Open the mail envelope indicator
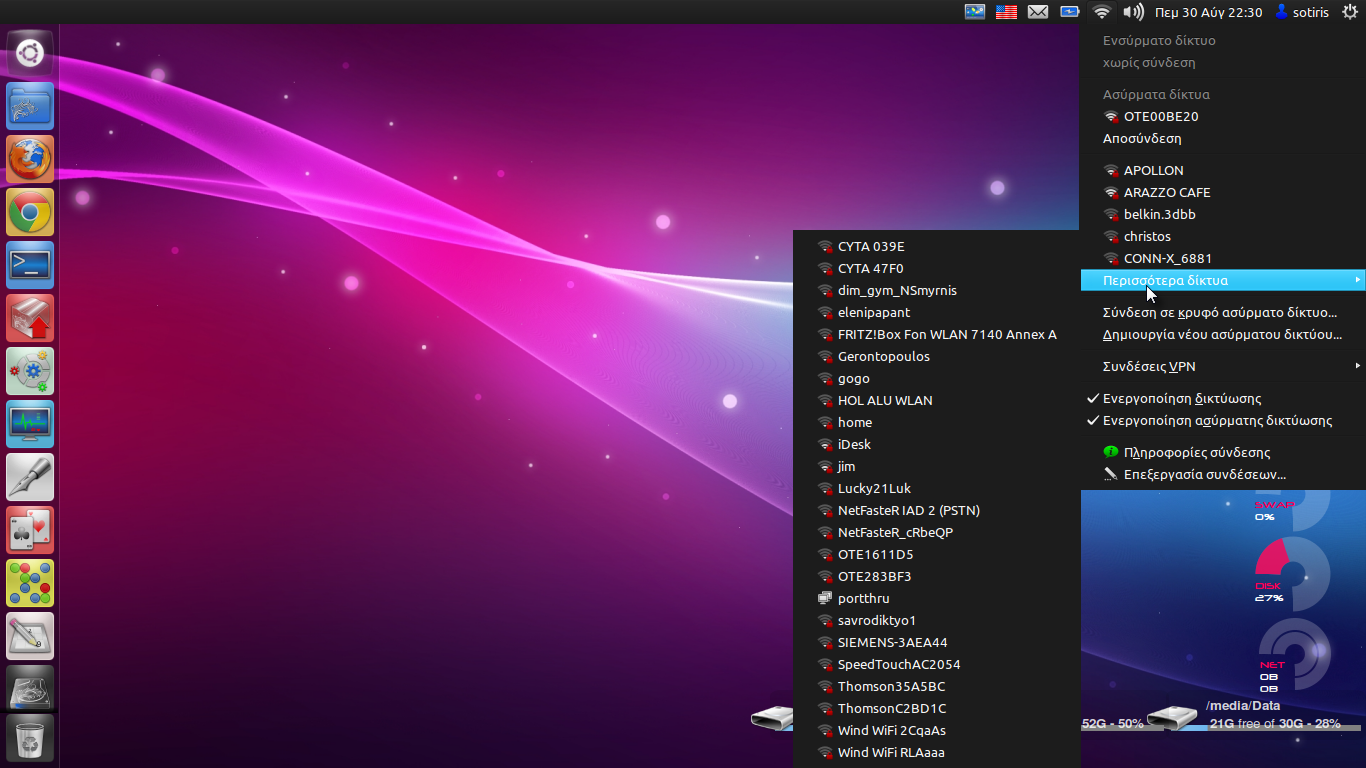Image resolution: width=1366 pixels, height=768 pixels. tap(1038, 12)
